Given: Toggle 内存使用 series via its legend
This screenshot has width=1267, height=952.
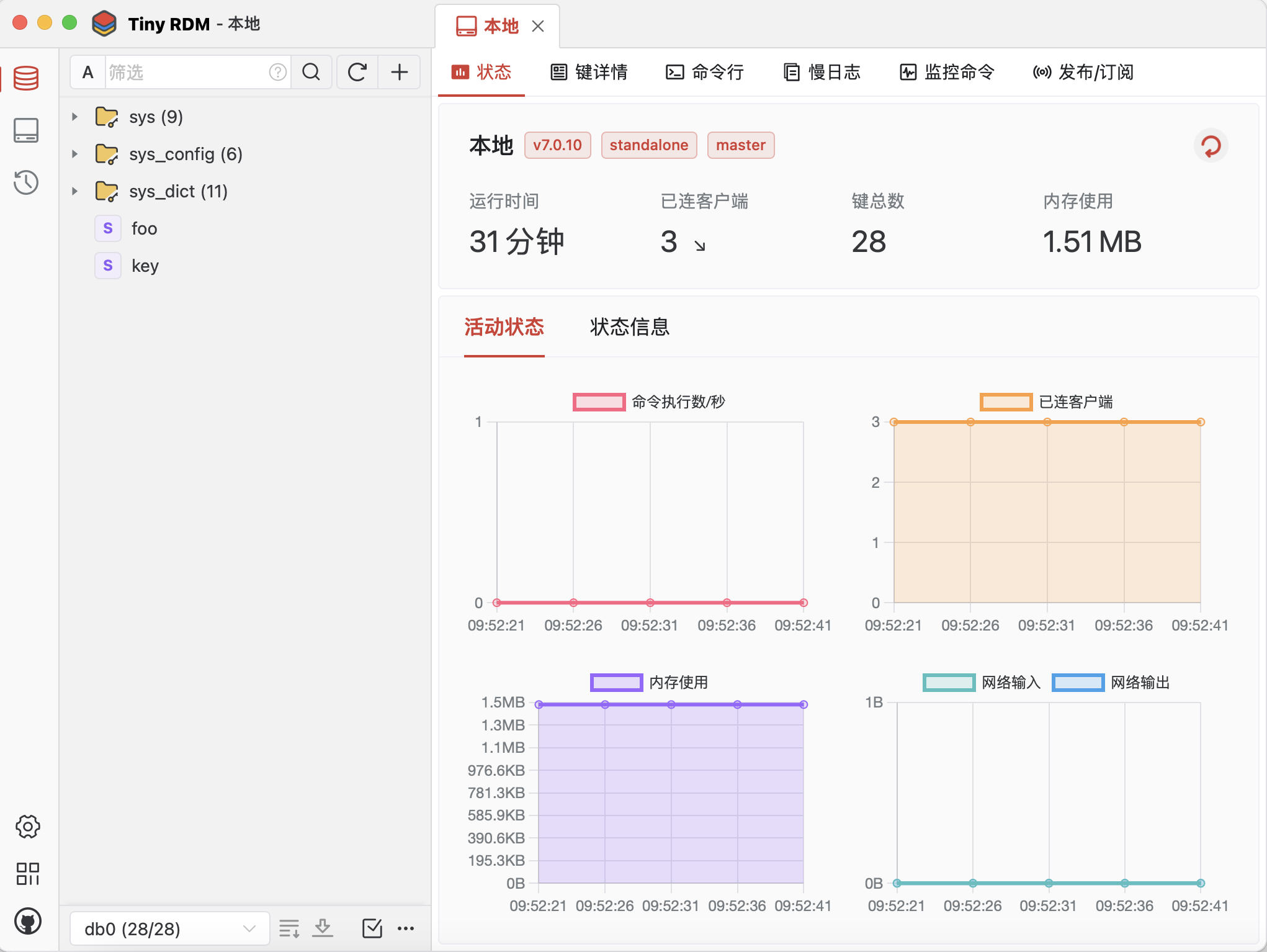Looking at the screenshot, I should click(x=649, y=683).
